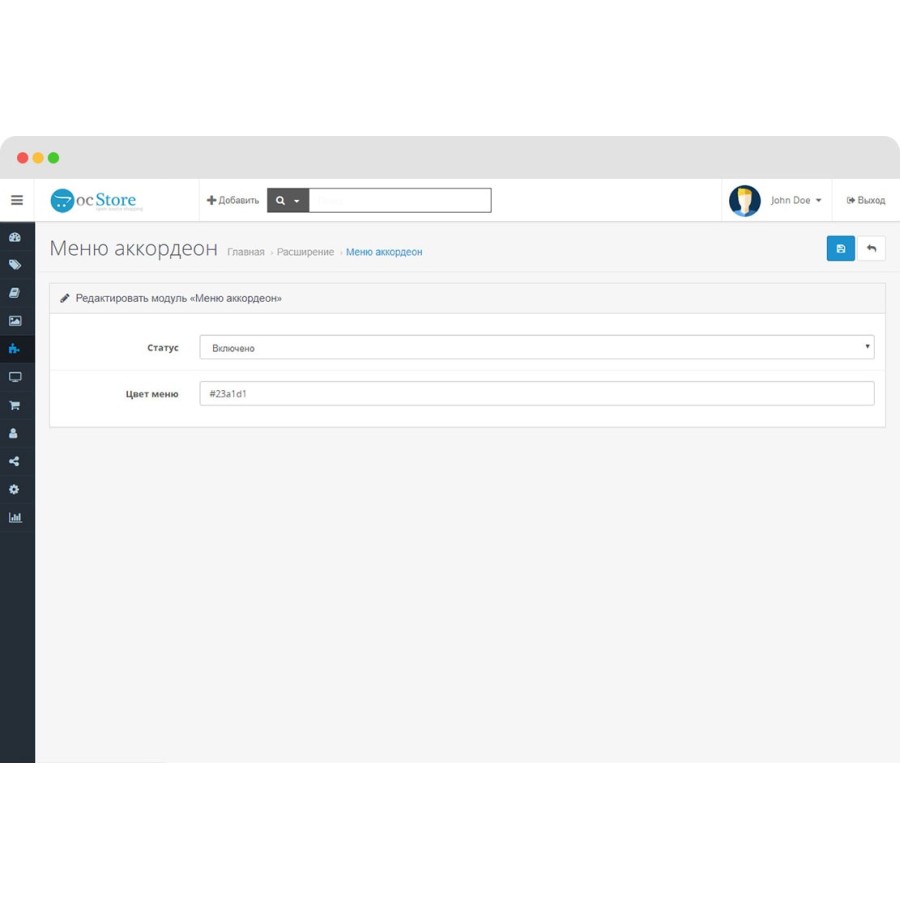Open the Customers user sidebar icon

click(x=14, y=433)
